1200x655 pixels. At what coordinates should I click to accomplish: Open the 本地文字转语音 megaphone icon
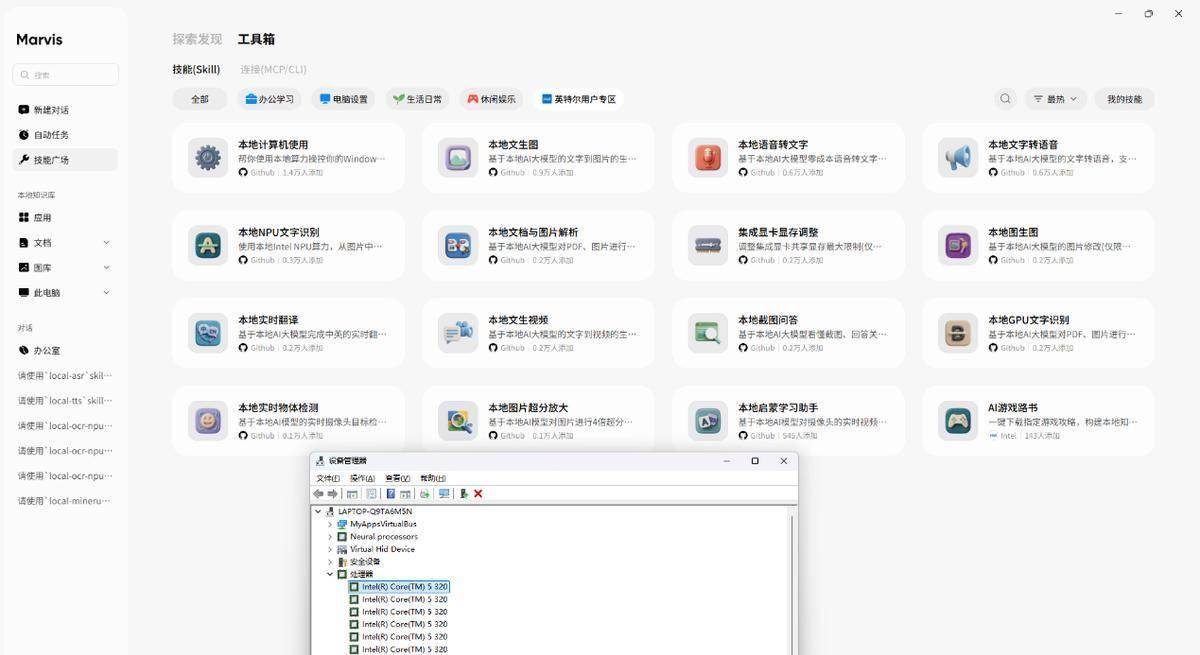pos(958,158)
